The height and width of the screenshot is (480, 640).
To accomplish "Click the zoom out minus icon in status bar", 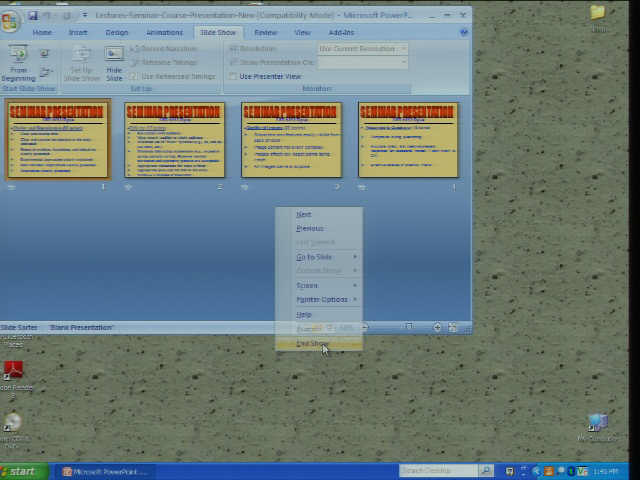I will tap(365, 327).
